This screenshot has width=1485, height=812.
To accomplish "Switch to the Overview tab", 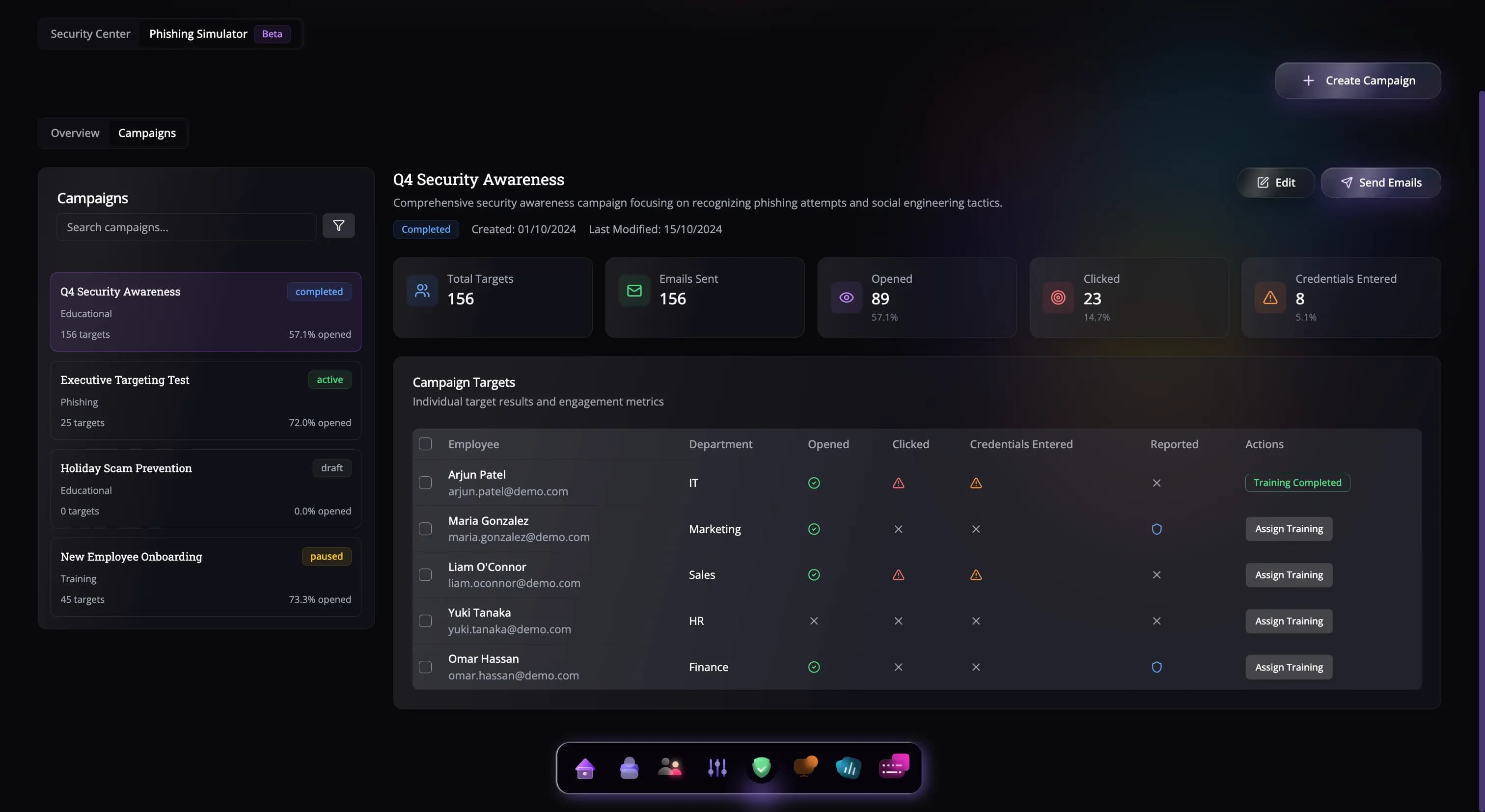I will 75,133.
